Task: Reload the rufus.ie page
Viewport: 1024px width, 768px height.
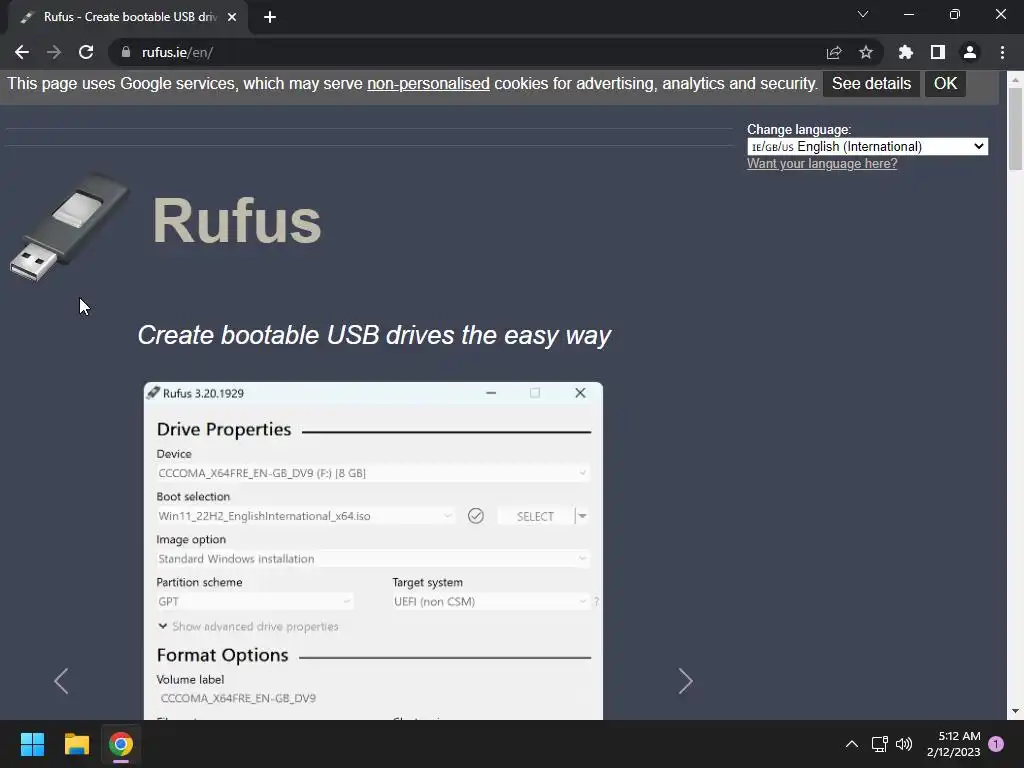Action: (x=86, y=52)
